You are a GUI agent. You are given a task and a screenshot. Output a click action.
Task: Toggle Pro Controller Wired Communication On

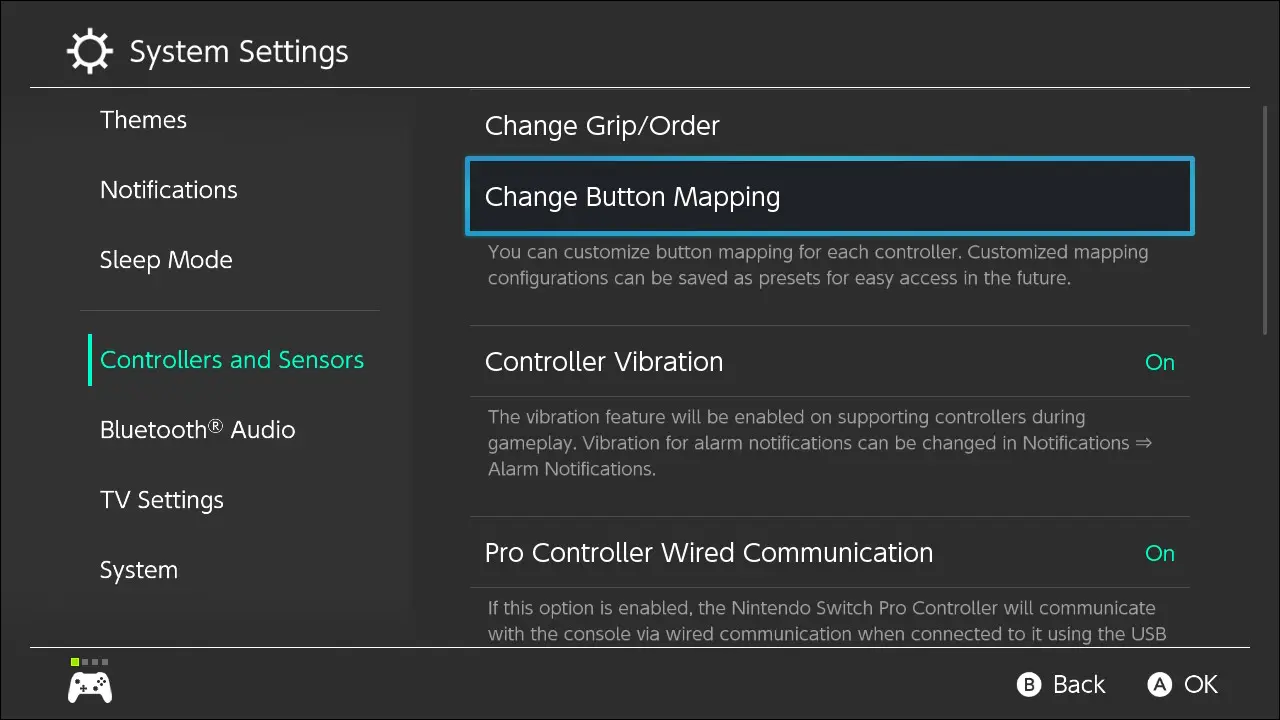click(x=1159, y=553)
